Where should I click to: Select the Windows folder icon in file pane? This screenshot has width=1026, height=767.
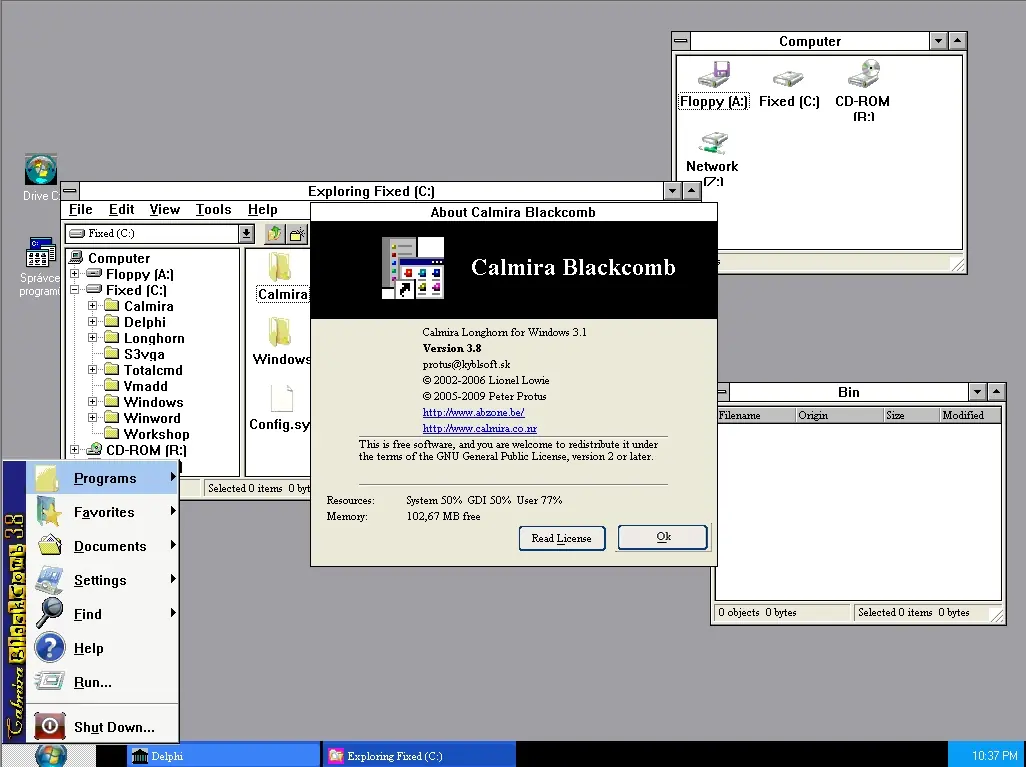coord(280,332)
